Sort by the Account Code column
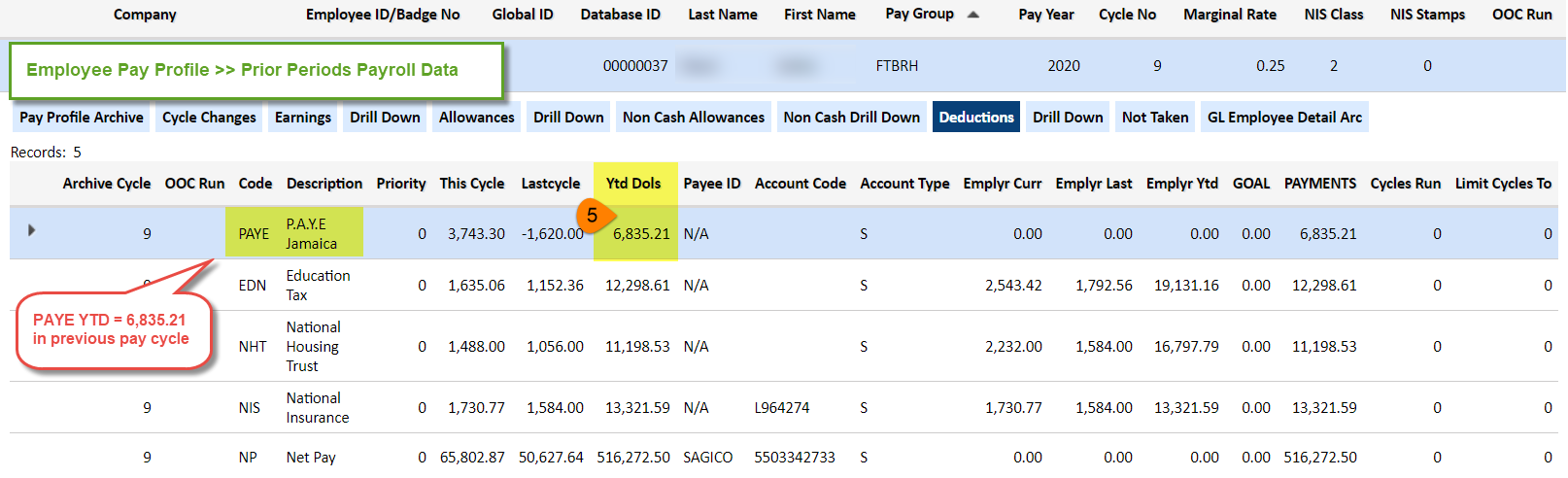Image resolution: width=1568 pixels, height=478 pixels. (x=801, y=184)
